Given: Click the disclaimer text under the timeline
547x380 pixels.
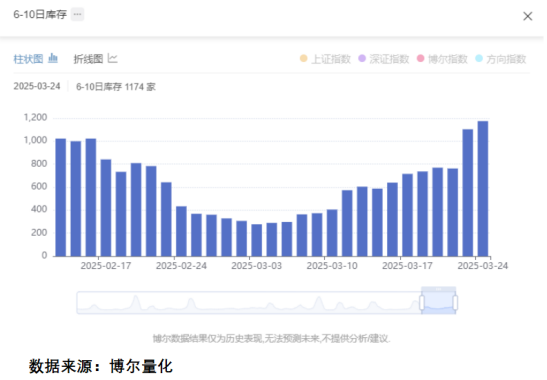Looking at the screenshot, I should point(271,338).
